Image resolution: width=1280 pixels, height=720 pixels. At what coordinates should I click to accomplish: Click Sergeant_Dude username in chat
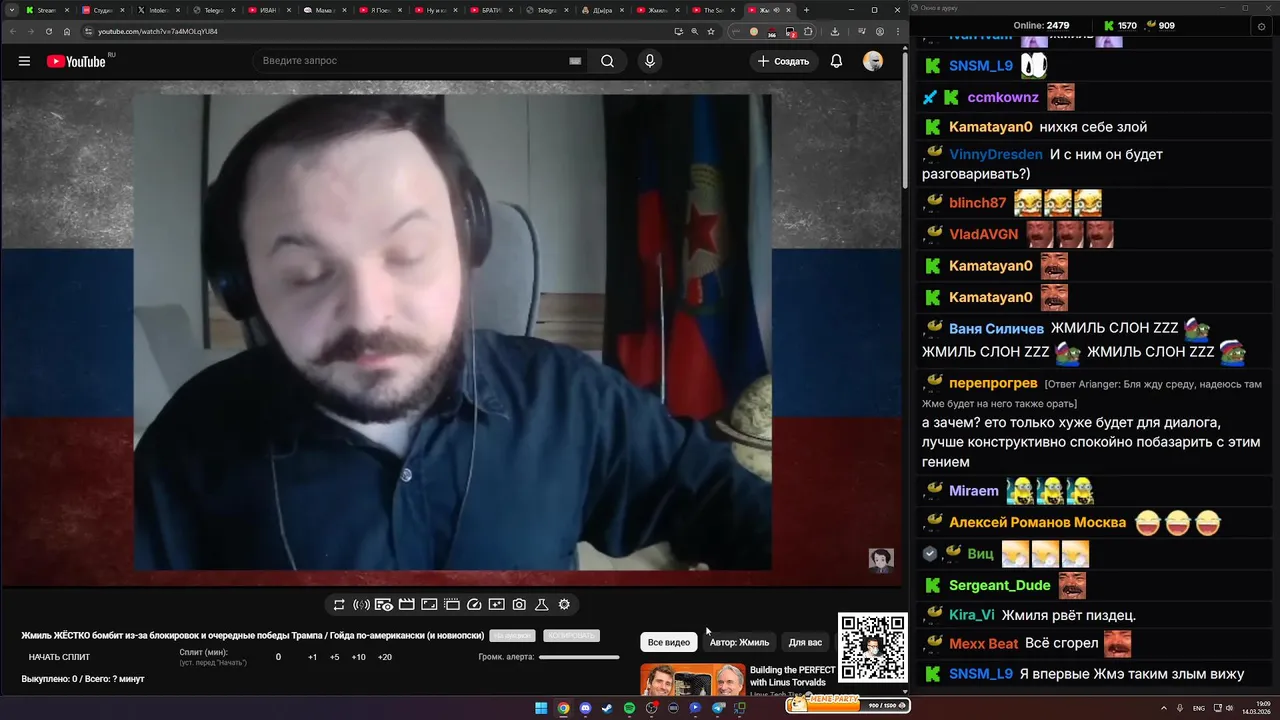coord(999,585)
